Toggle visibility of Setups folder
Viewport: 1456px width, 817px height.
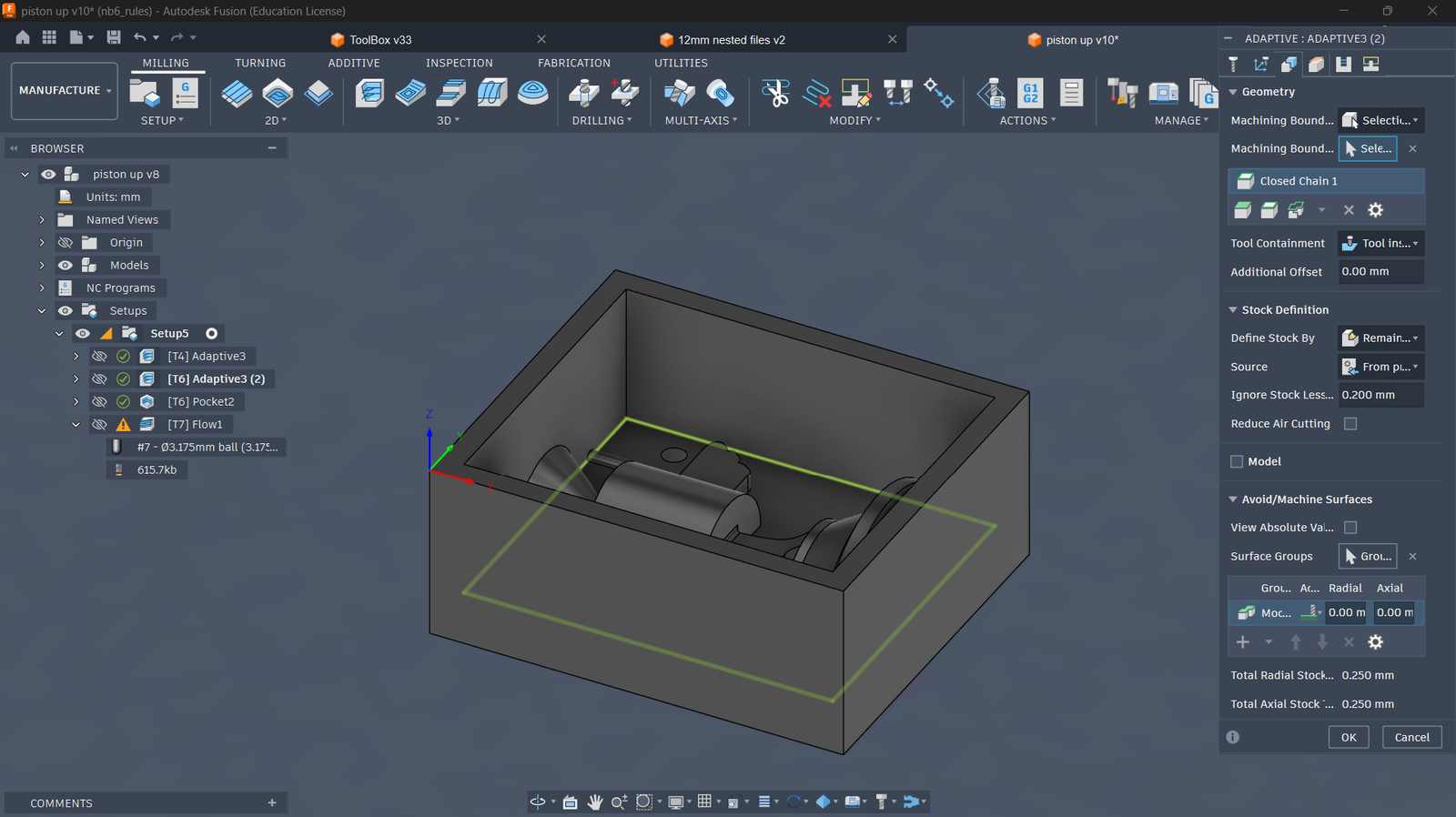[66, 311]
